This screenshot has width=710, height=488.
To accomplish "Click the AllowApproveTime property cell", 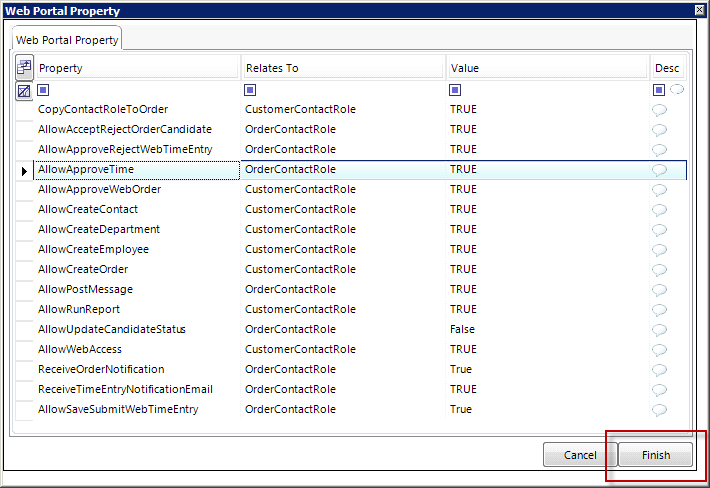I will [137, 169].
